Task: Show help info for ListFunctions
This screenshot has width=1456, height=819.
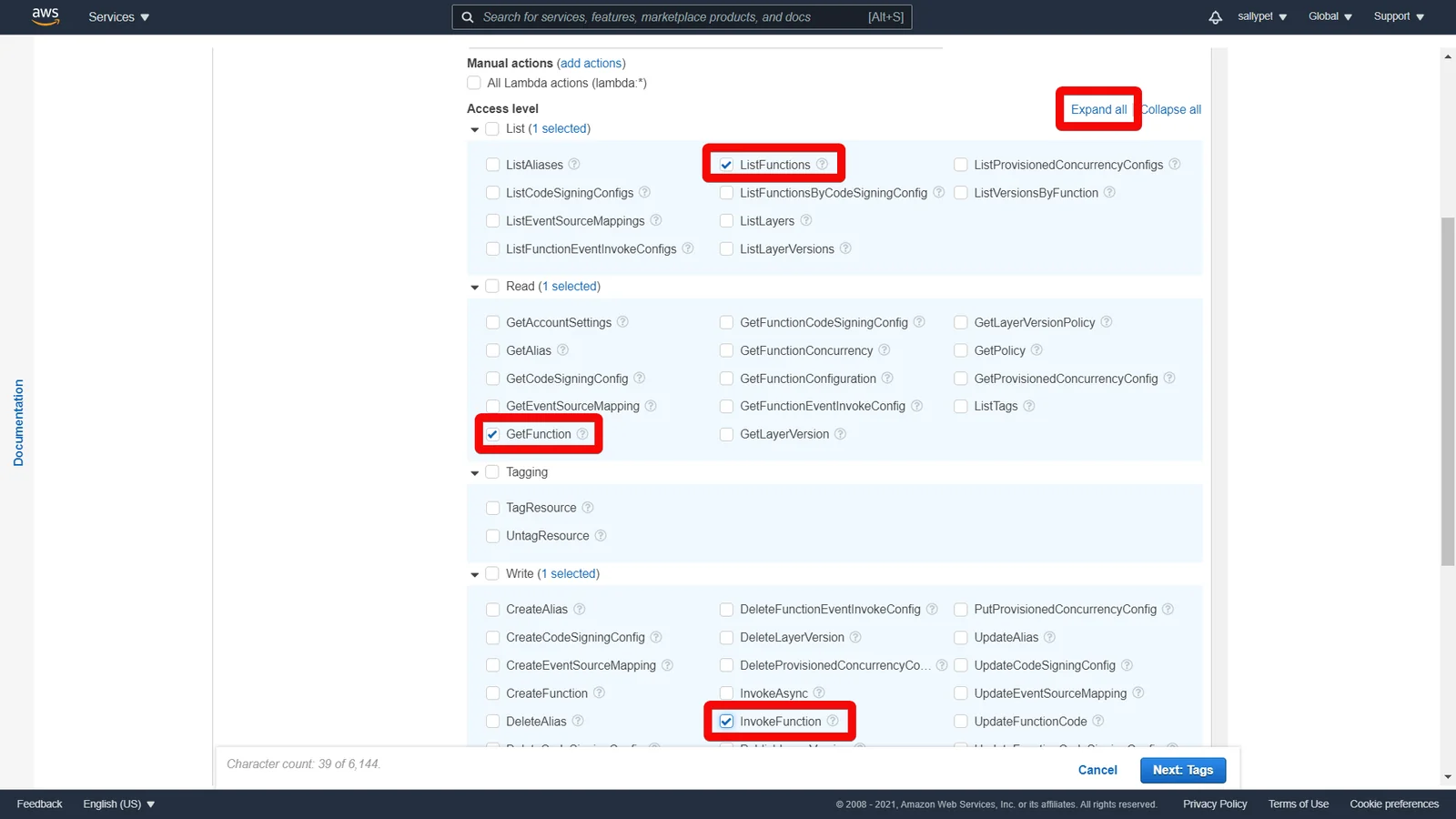Action: click(x=822, y=165)
